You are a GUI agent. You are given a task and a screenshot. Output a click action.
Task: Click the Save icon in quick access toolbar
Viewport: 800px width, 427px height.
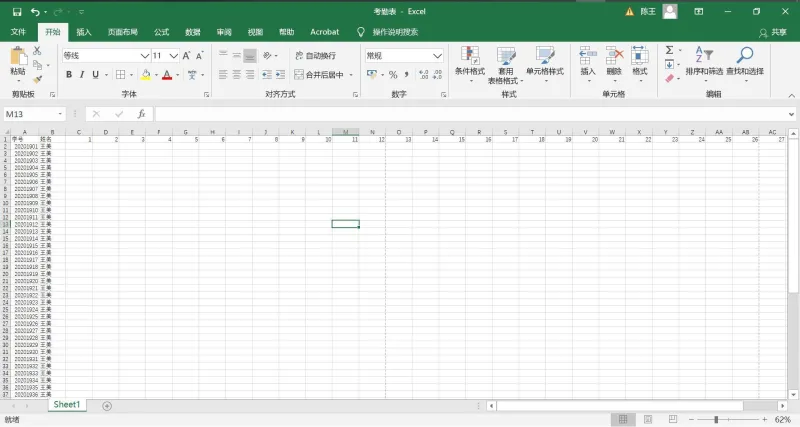click(x=17, y=12)
